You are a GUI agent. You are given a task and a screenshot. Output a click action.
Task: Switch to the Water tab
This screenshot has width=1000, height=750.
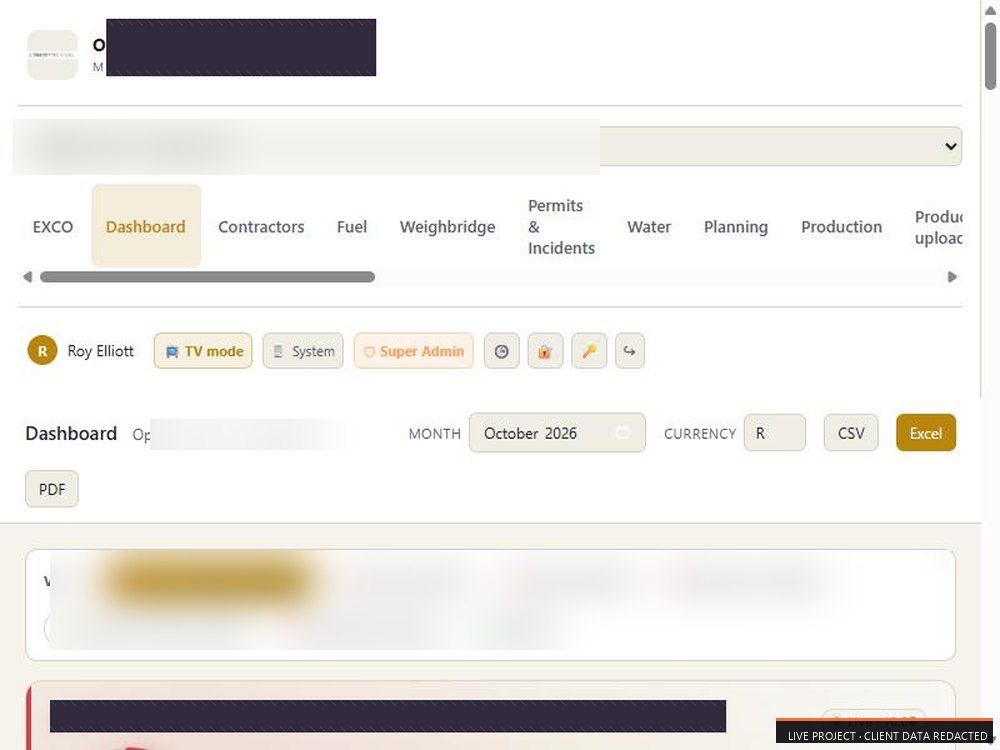pos(649,227)
